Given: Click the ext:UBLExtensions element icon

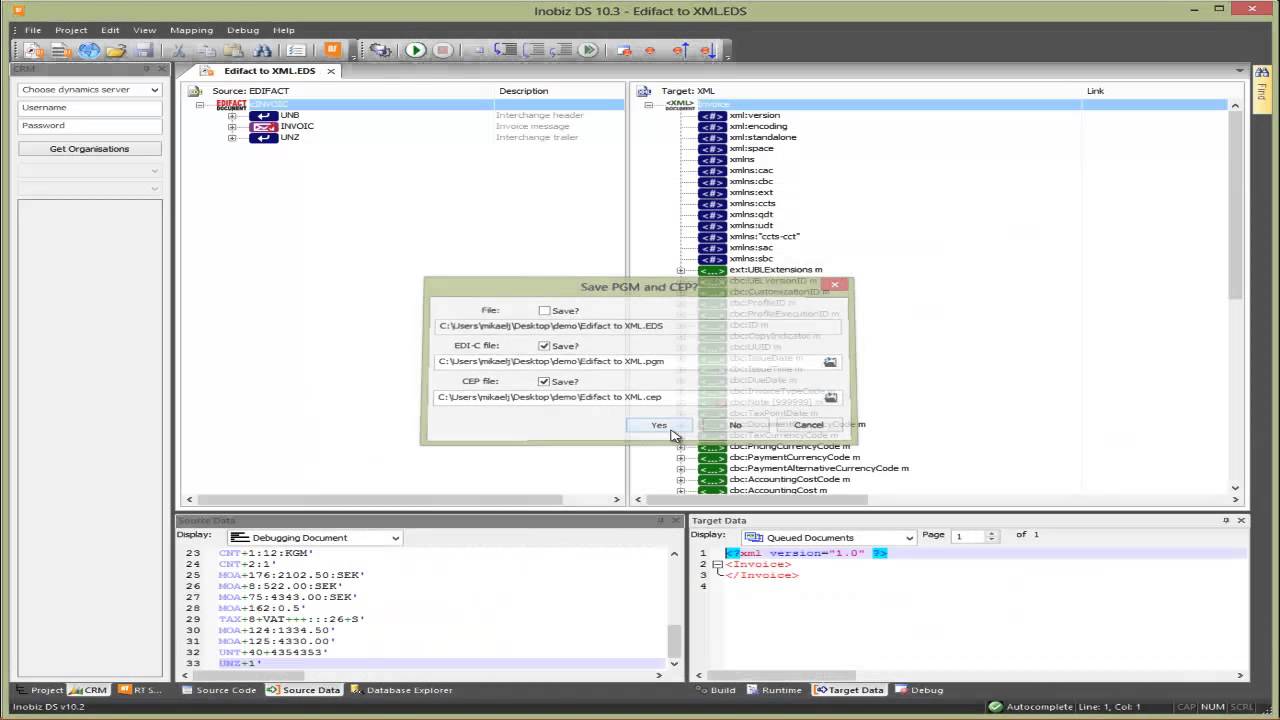Looking at the screenshot, I should tap(712, 270).
